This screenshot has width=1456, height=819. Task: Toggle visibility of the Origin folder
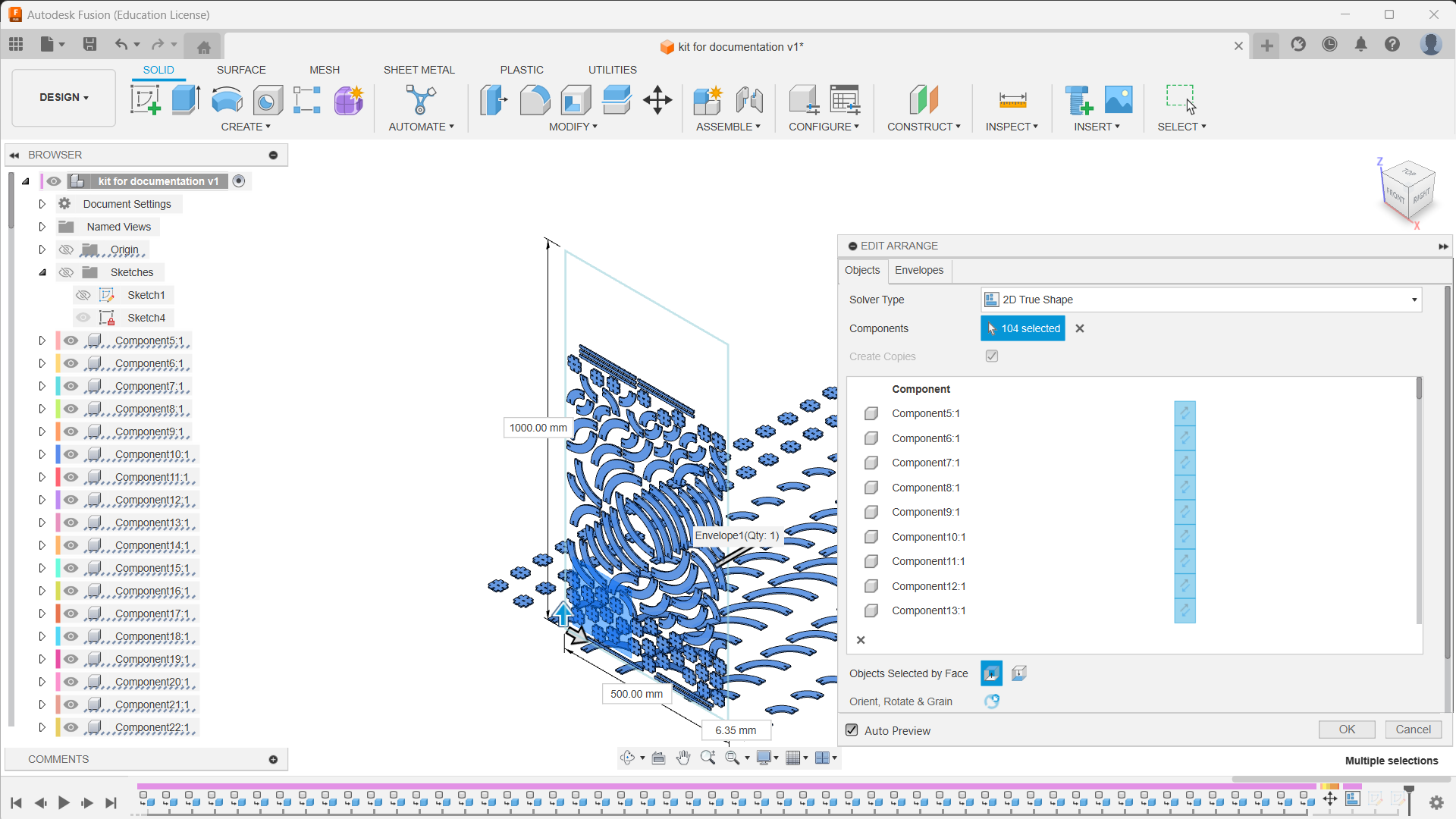67,249
